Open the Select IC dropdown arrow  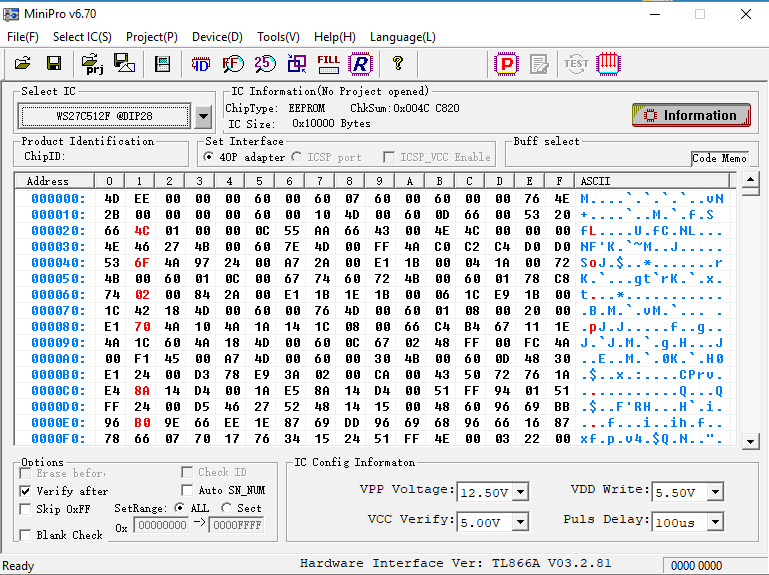203,117
